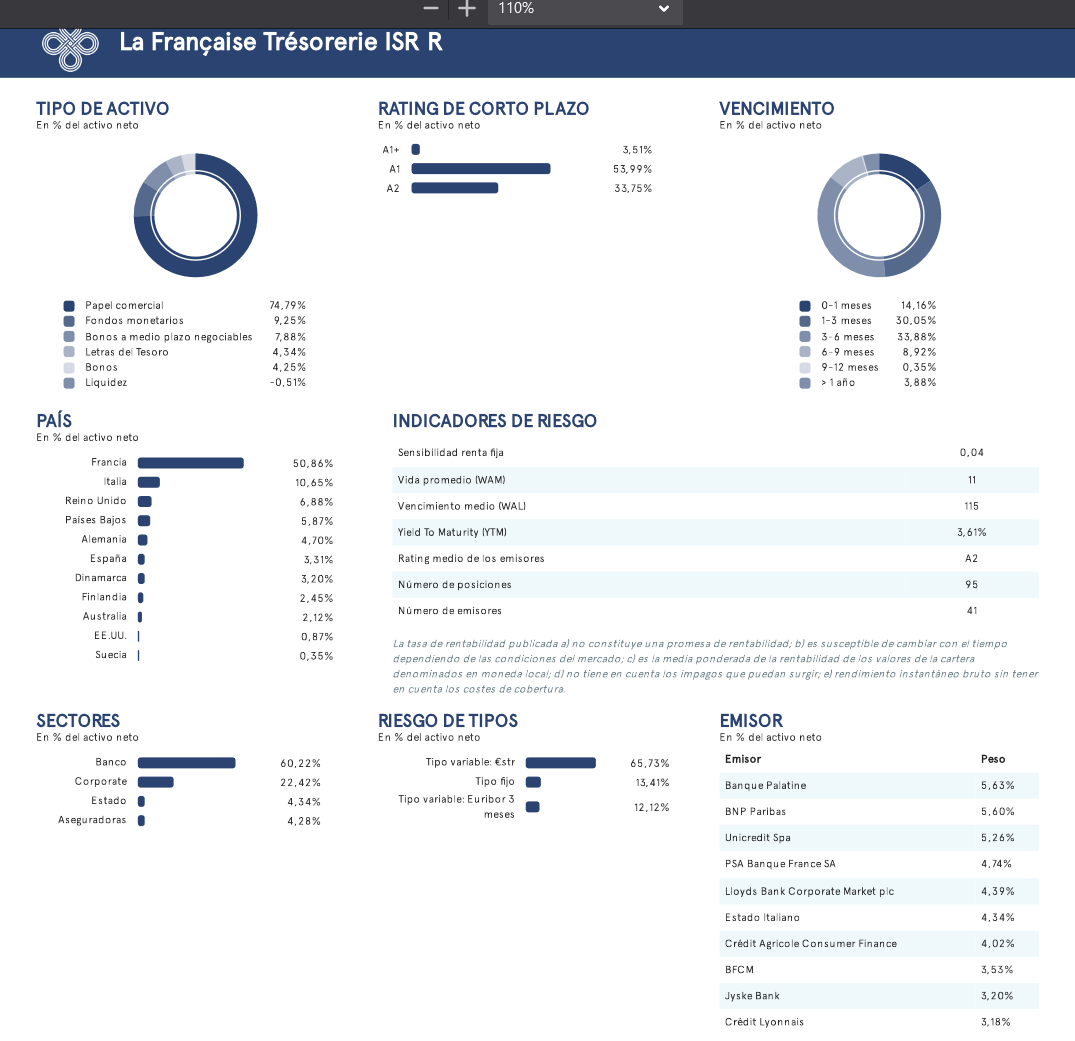Click the Liquidez value -0,51%
Screen dimensions: 1075x1041
click(x=287, y=383)
